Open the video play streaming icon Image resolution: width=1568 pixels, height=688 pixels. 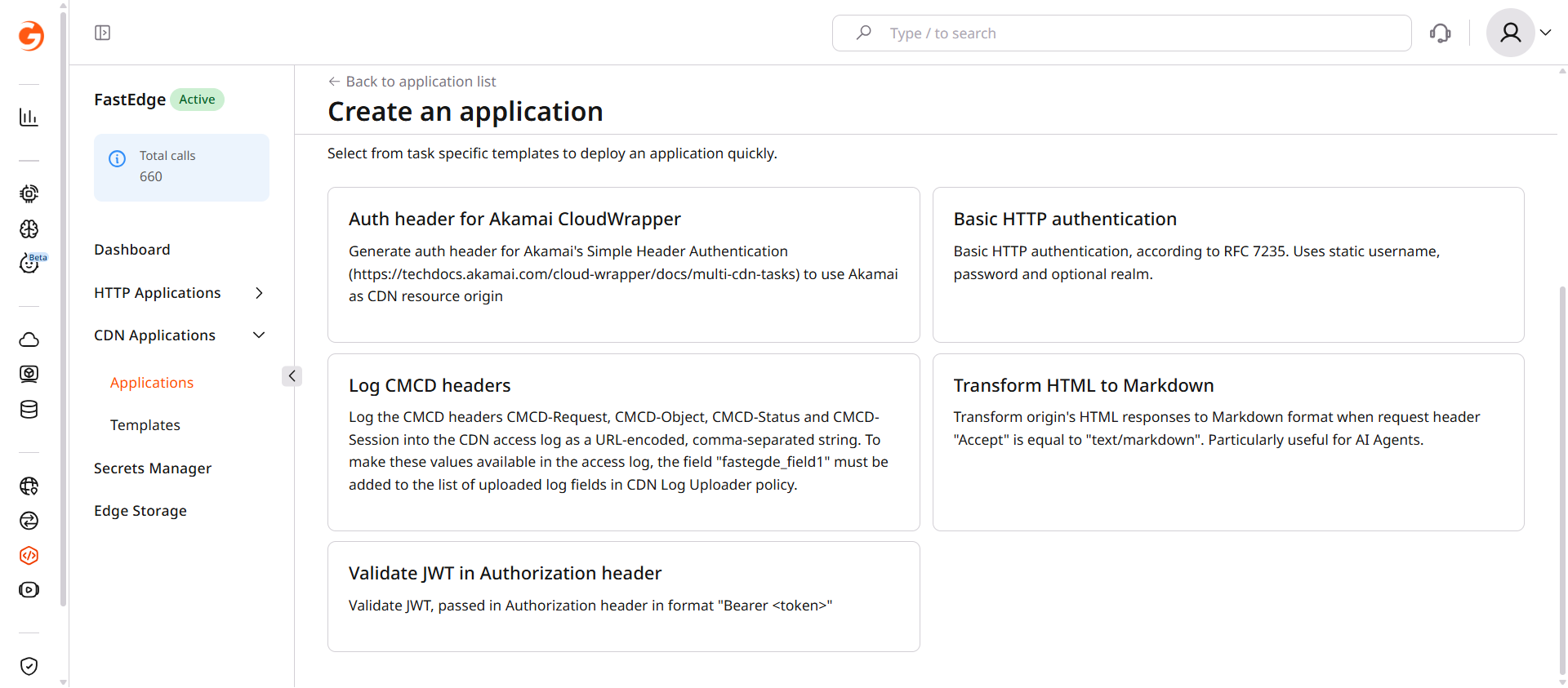click(x=29, y=590)
